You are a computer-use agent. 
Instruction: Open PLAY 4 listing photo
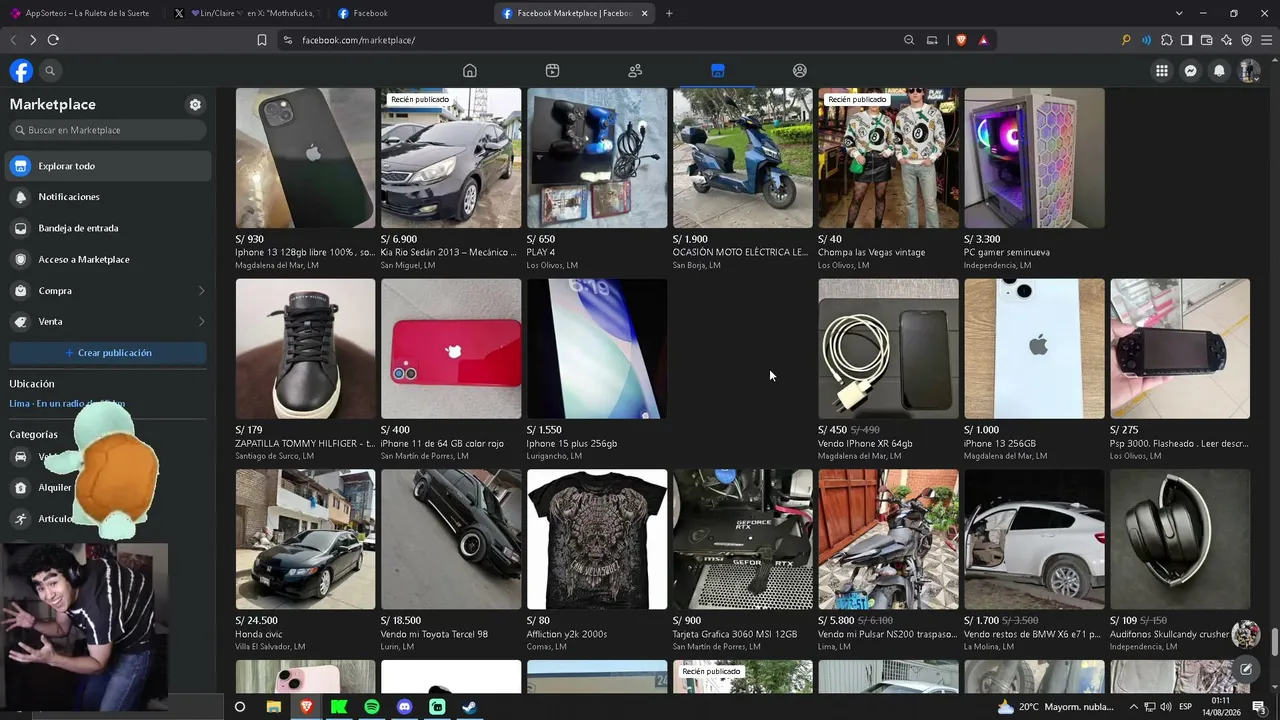[x=597, y=158]
